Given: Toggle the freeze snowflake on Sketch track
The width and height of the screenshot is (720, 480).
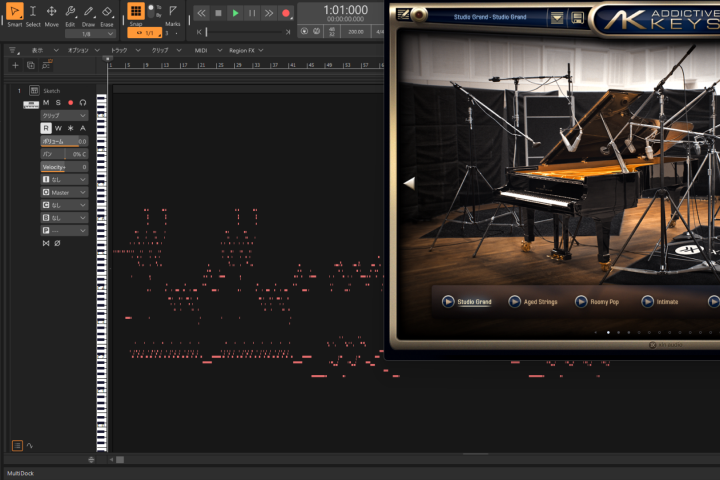Looking at the screenshot, I should pyautogui.click(x=71, y=128).
